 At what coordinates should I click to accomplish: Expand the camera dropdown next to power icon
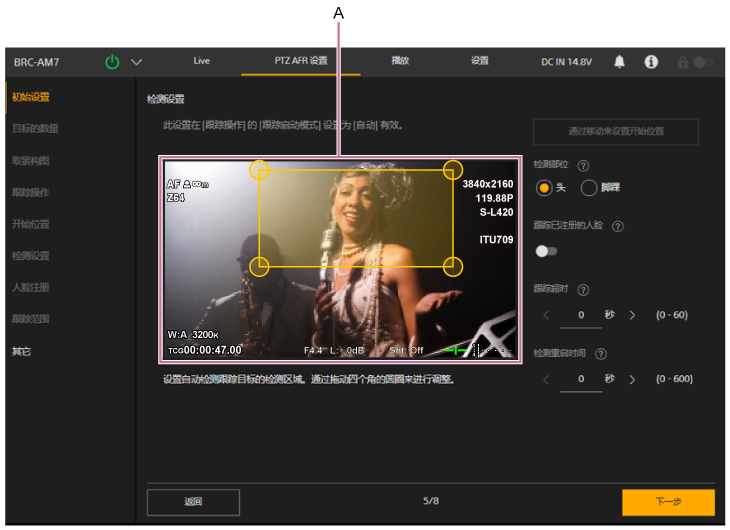[137, 62]
